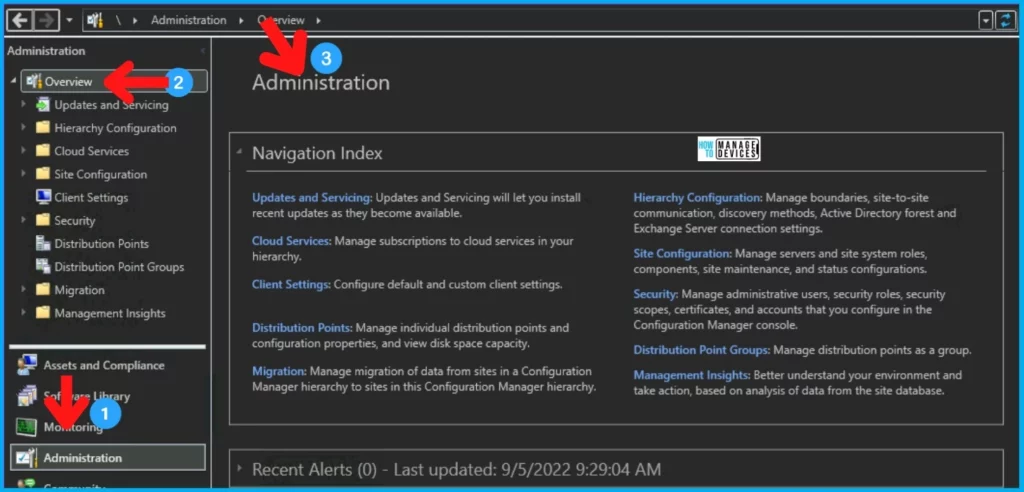1024x492 pixels.
Task: Select Site Configuration in the tree
Action: pos(101,174)
